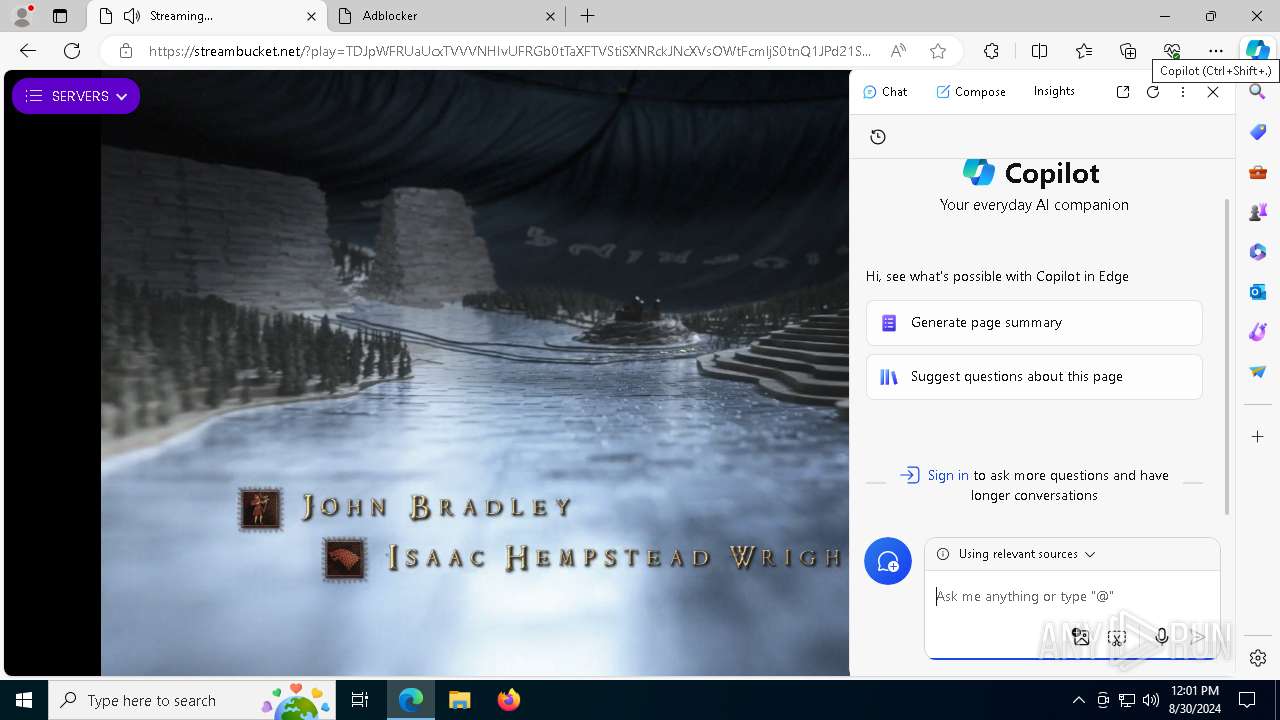Close the Streaming tab
This screenshot has height=720, width=1280.
click(x=311, y=16)
